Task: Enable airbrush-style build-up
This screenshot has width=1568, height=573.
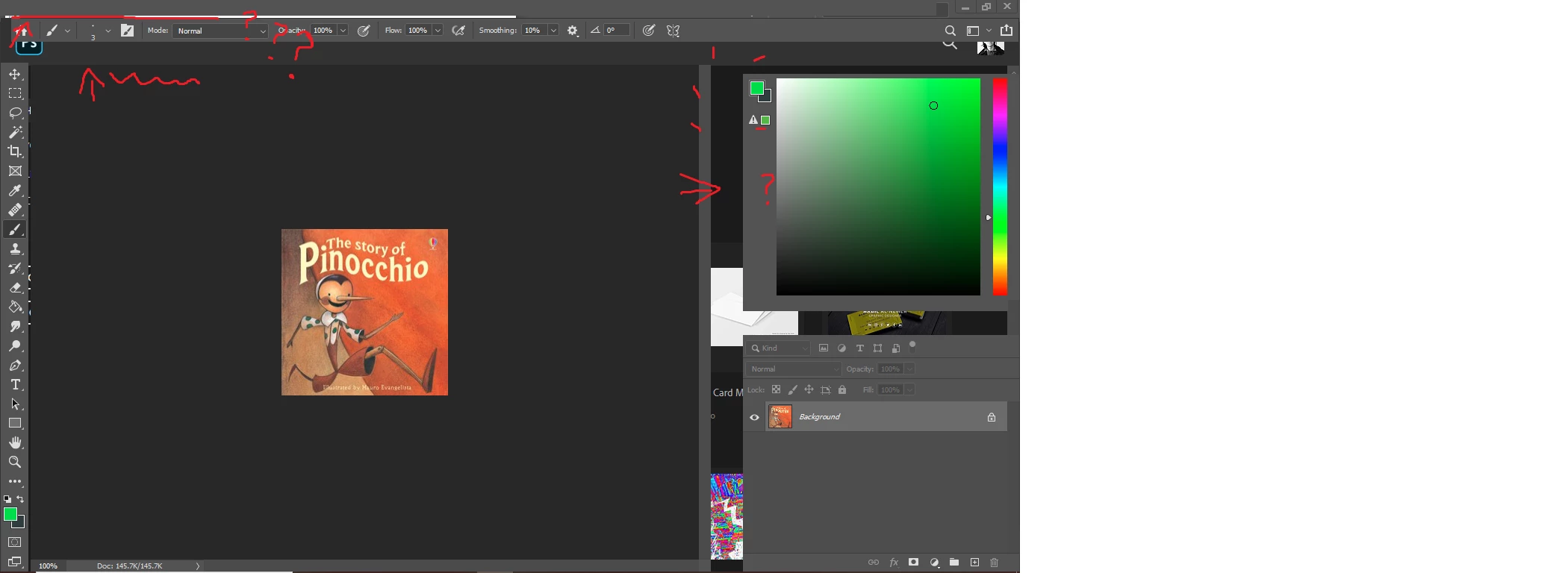Action: tap(458, 31)
